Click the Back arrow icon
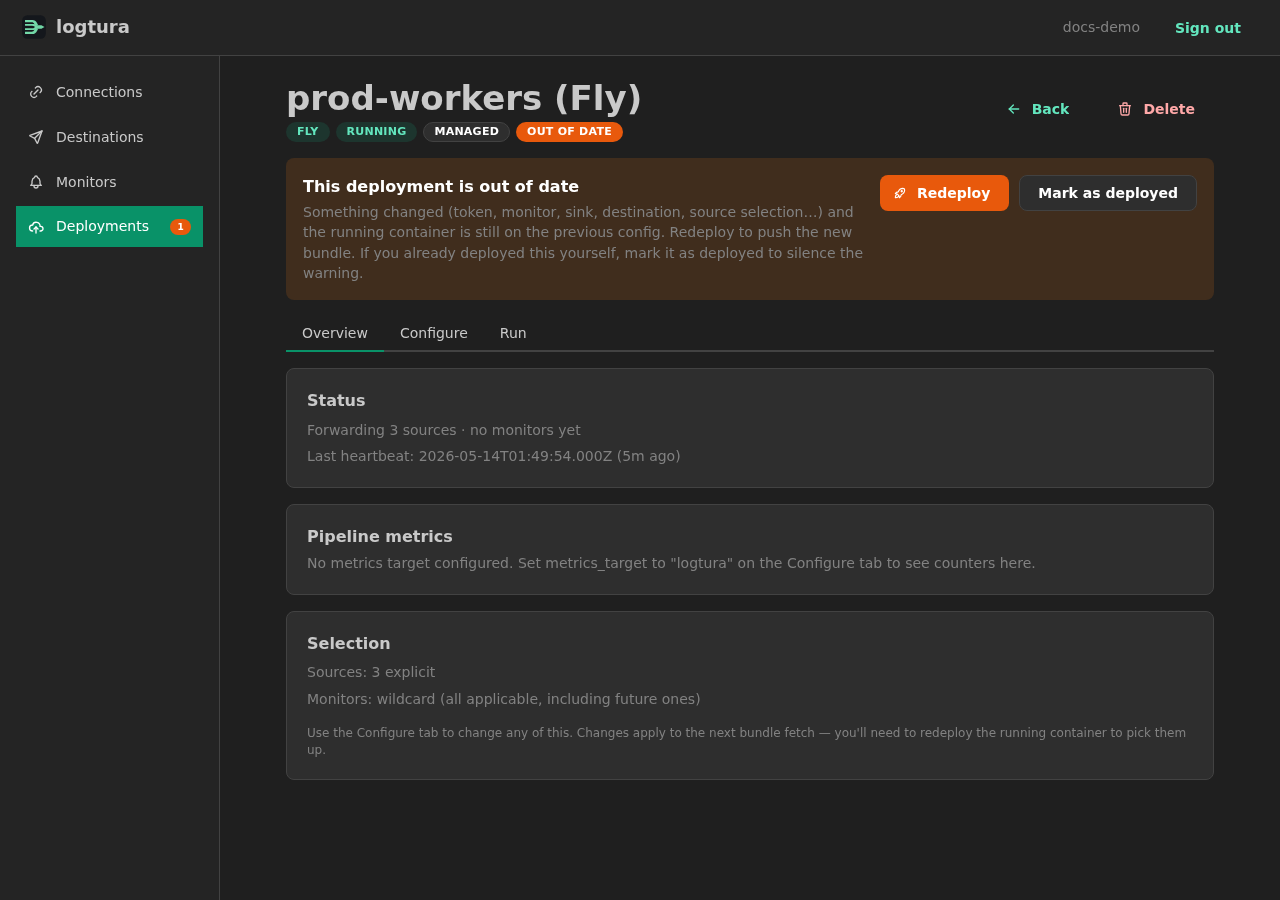Viewport: 1280px width, 900px height. coord(1014,109)
